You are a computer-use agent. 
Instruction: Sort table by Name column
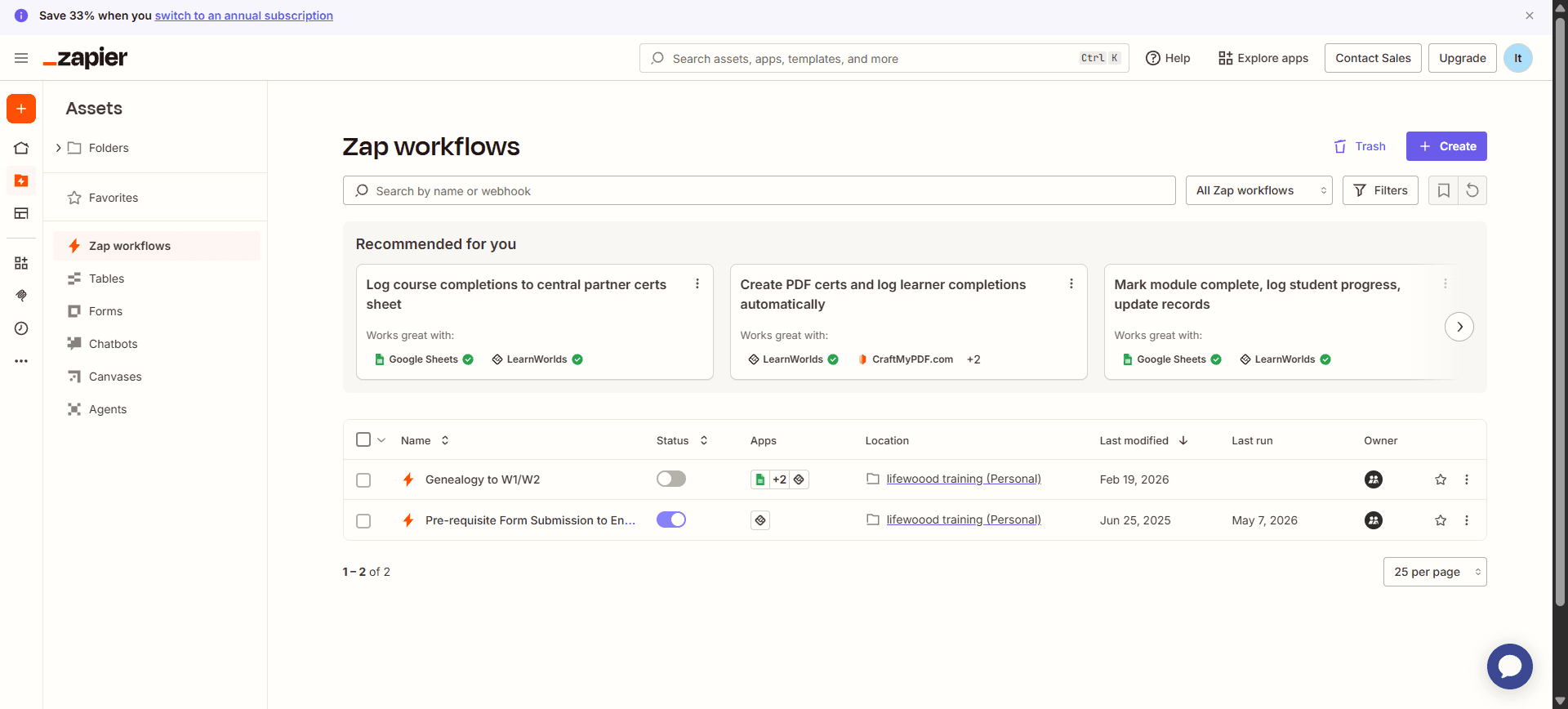point(425,440)
